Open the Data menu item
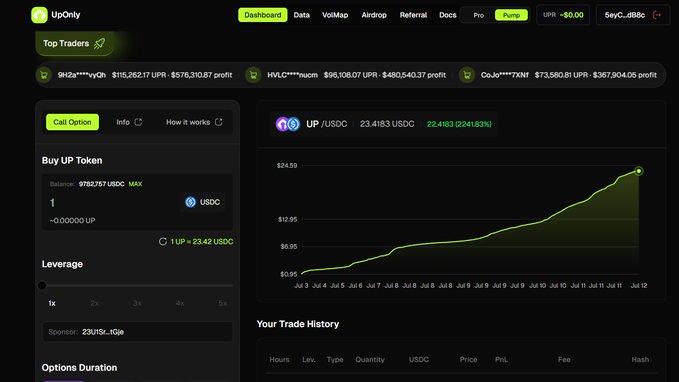The height and width of the screenshot is (382, 679). pos(301,15)
